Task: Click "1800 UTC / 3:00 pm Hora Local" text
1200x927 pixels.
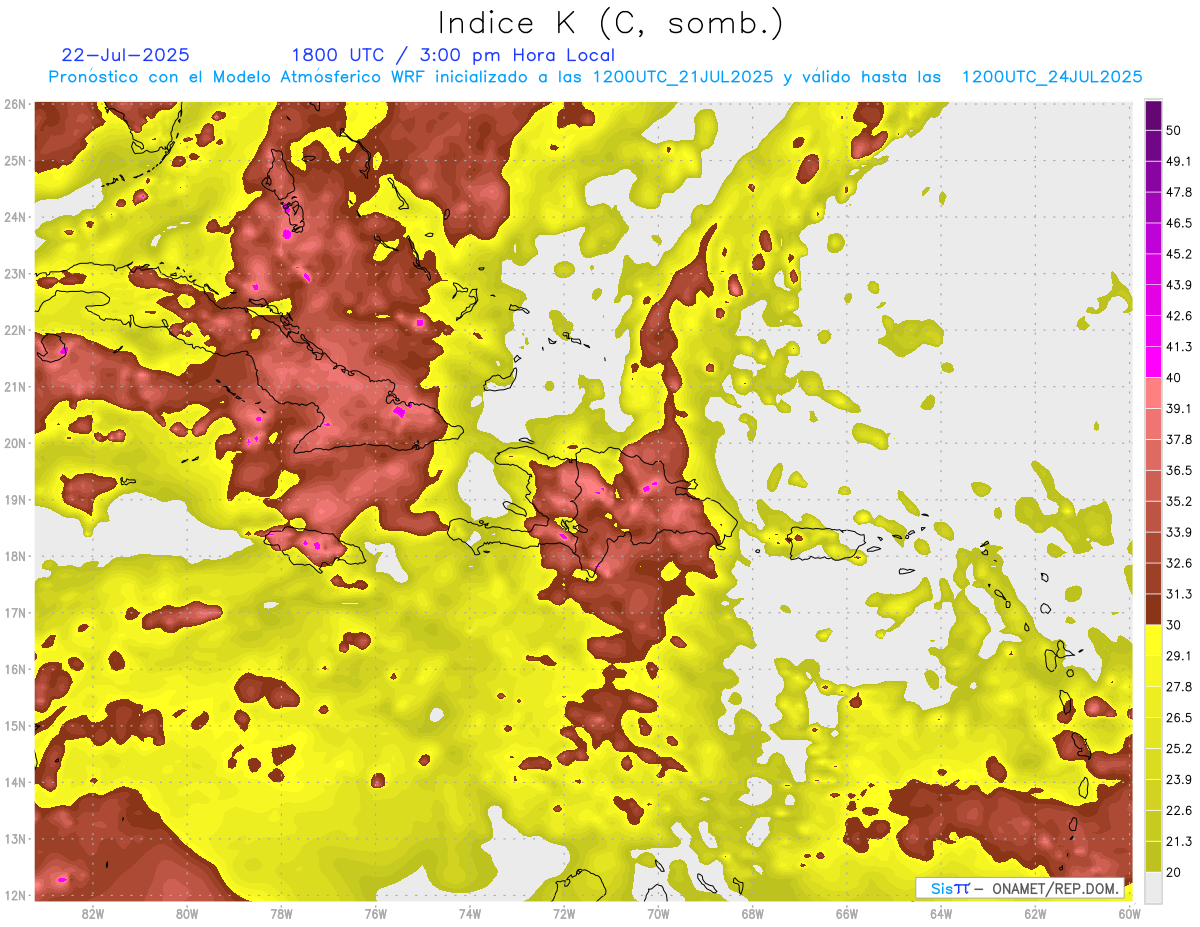Action: 453,55
